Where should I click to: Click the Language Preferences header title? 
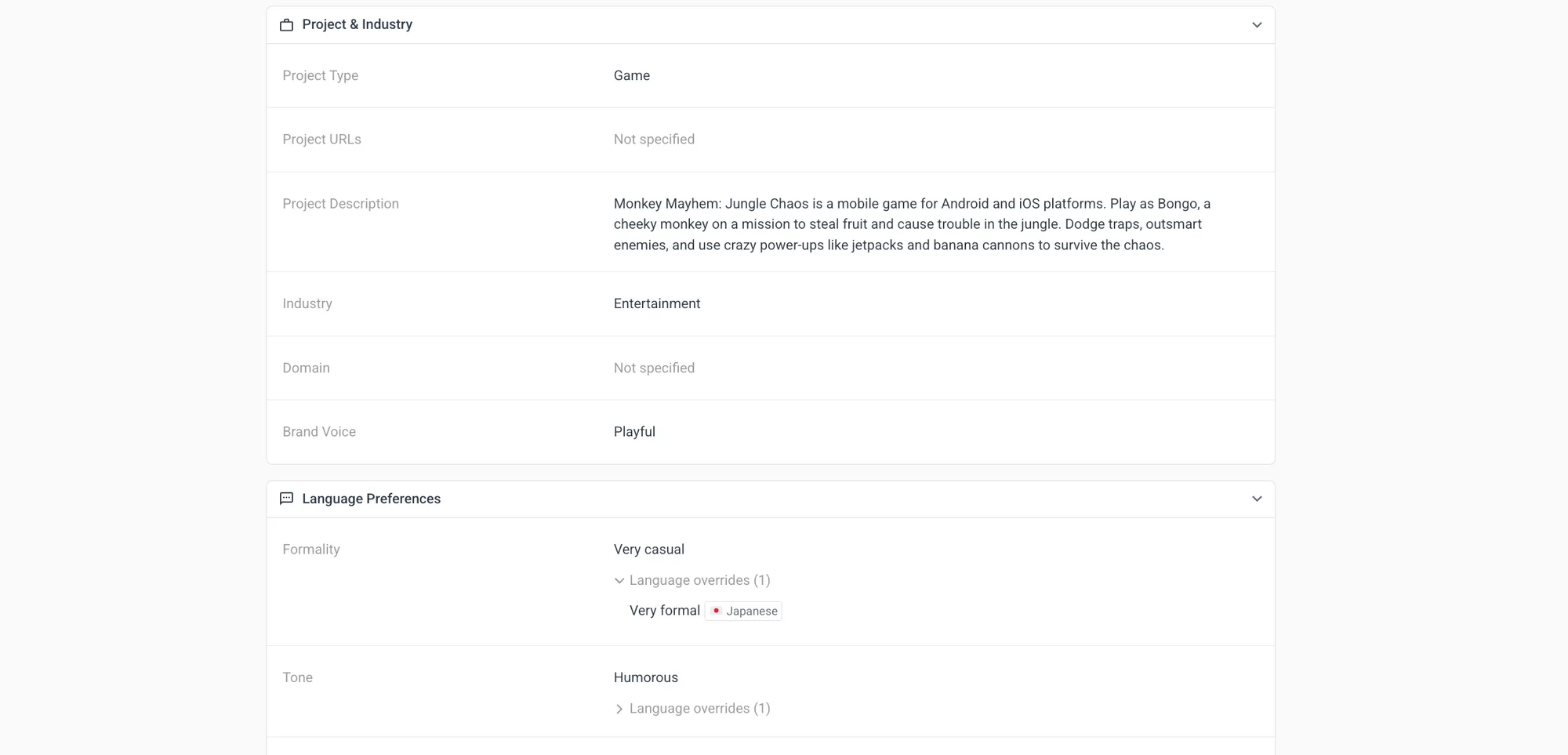371,499
